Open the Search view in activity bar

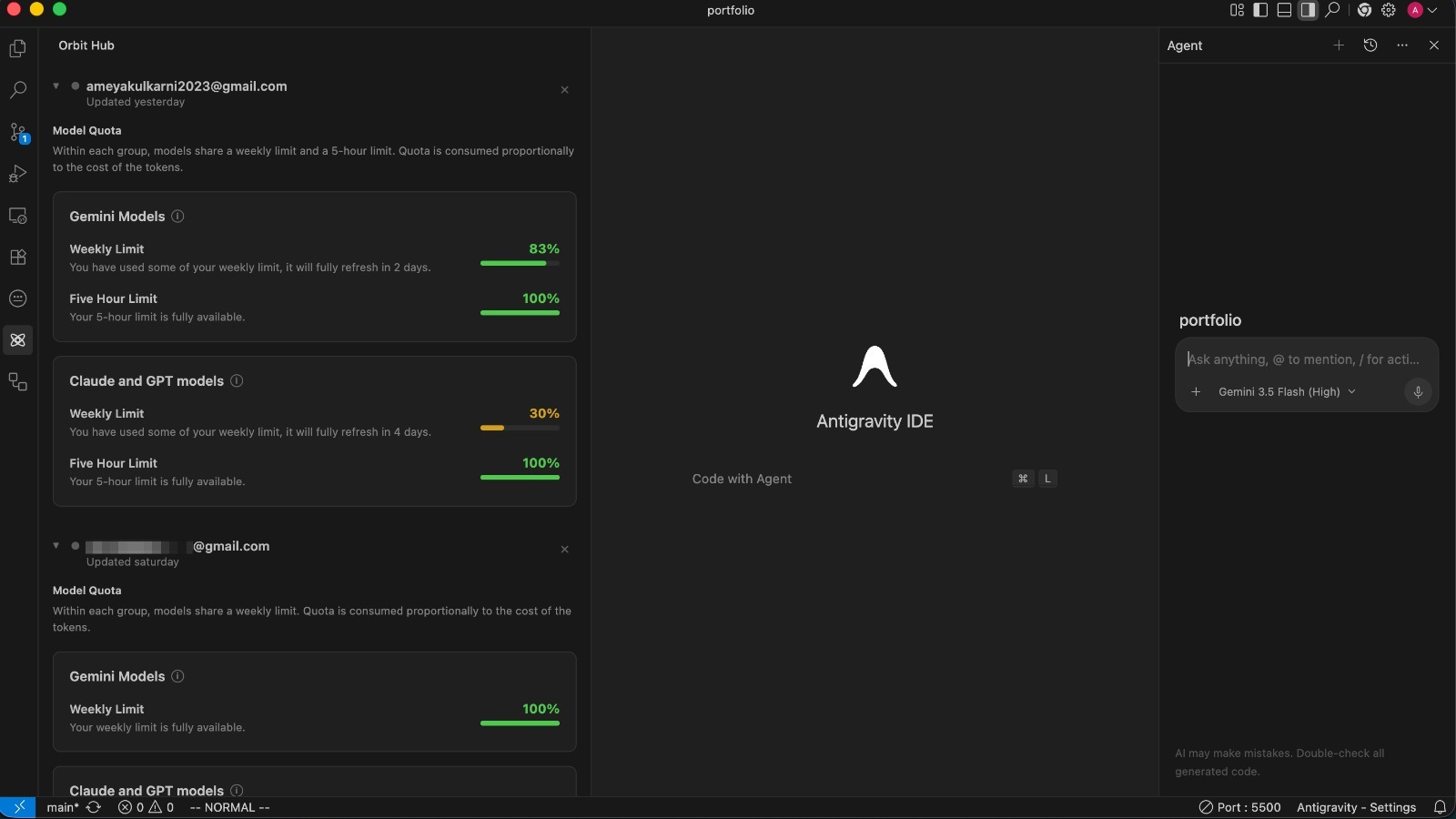pyautogui.click(x=17, y=90)
